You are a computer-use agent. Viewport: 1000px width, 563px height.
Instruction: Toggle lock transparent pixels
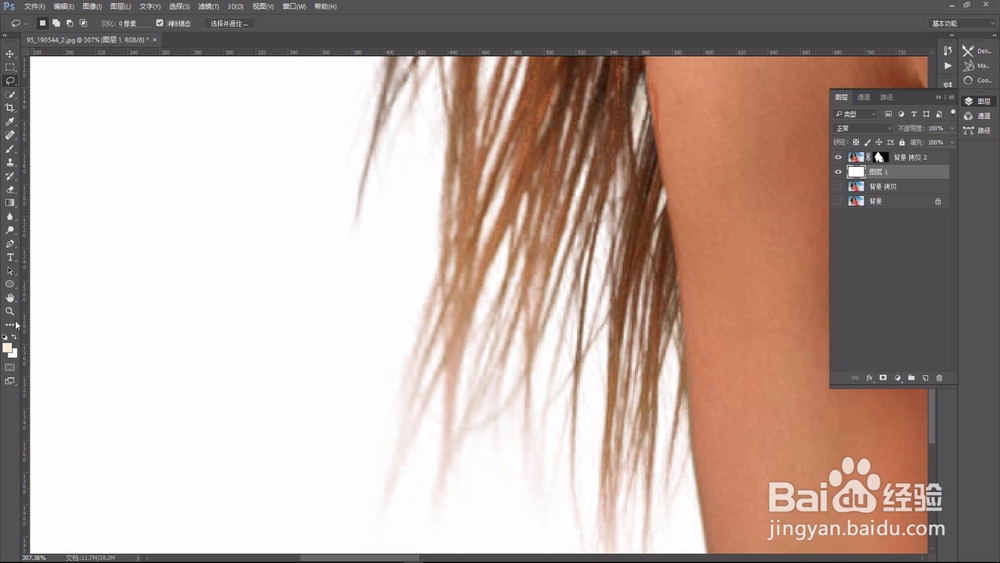point(856,142)
